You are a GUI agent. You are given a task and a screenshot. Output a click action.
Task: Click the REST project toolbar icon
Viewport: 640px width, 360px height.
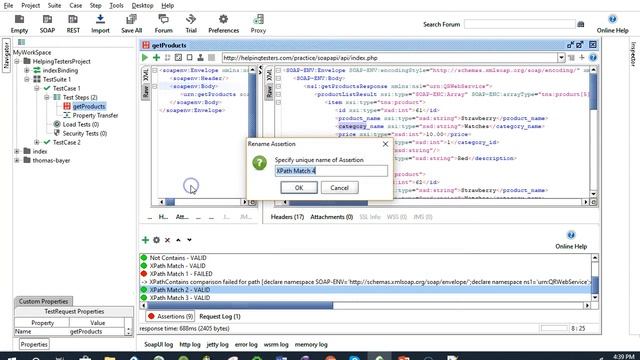tap(73, 24)
